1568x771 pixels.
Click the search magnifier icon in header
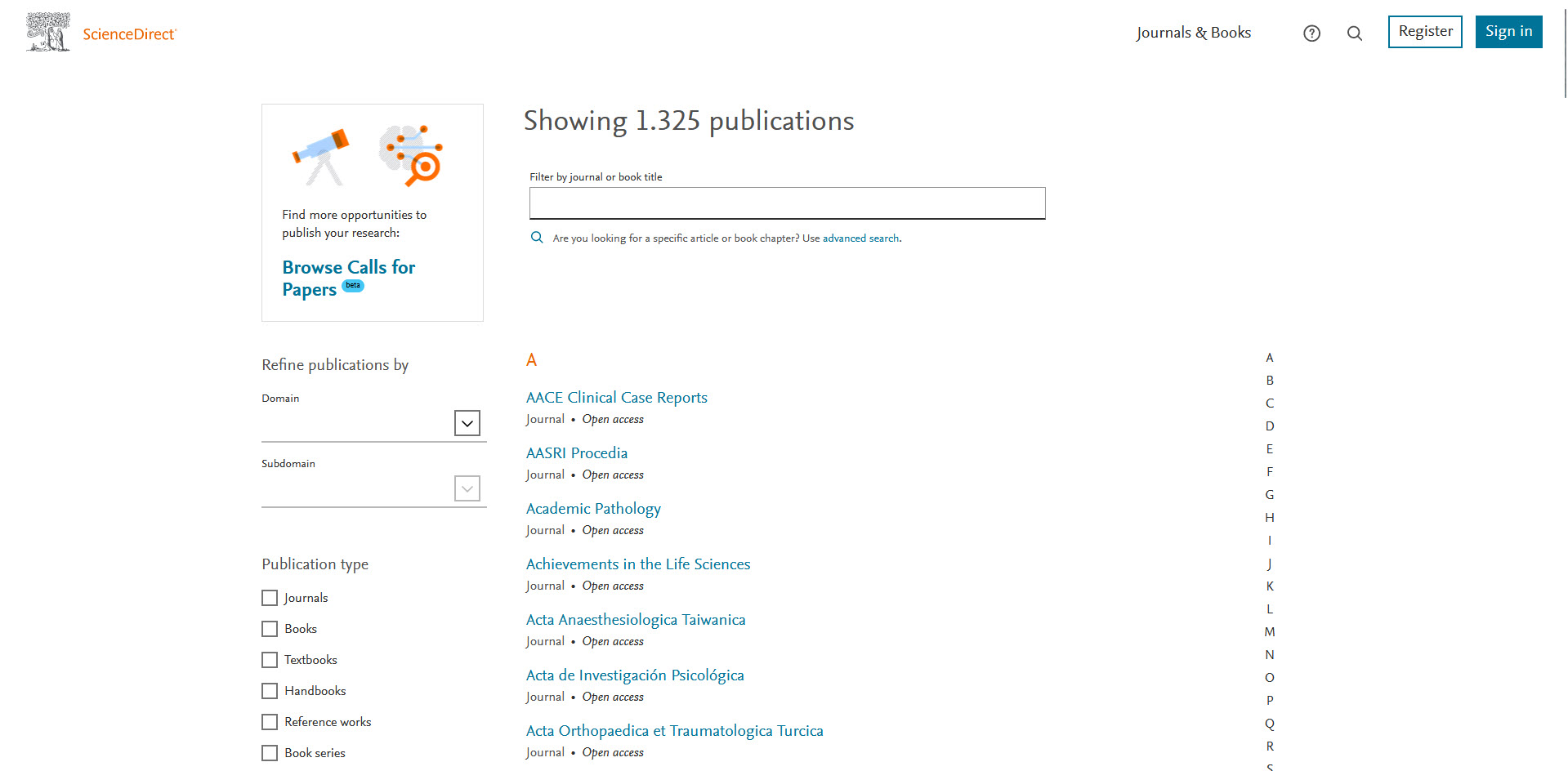point(1354,33)
